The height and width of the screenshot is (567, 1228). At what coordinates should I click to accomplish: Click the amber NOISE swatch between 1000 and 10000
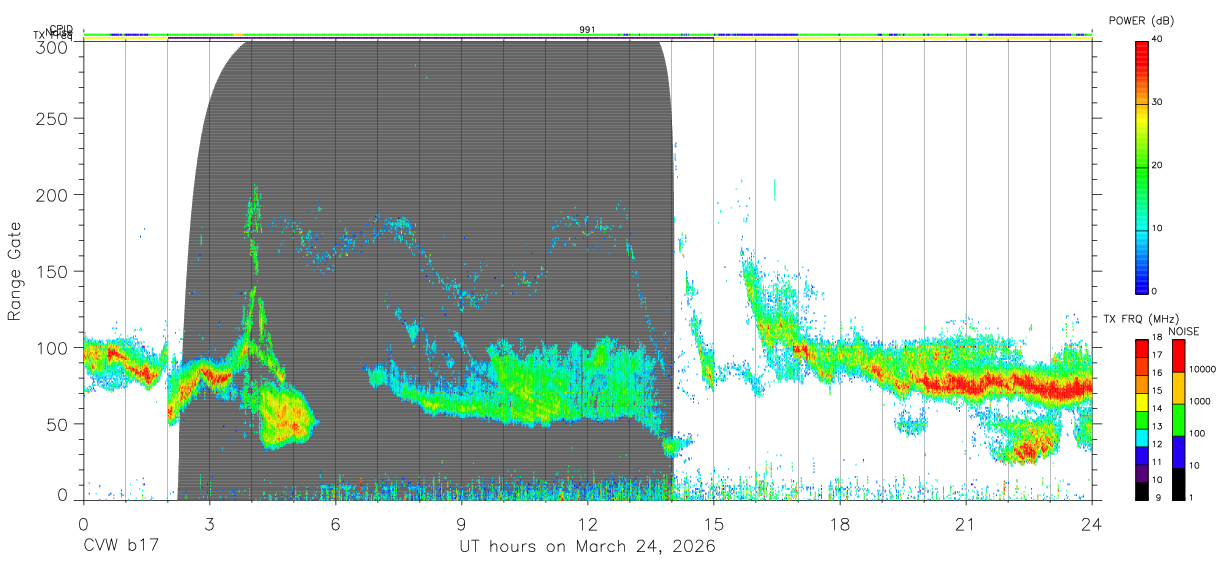coord(1178,388)
